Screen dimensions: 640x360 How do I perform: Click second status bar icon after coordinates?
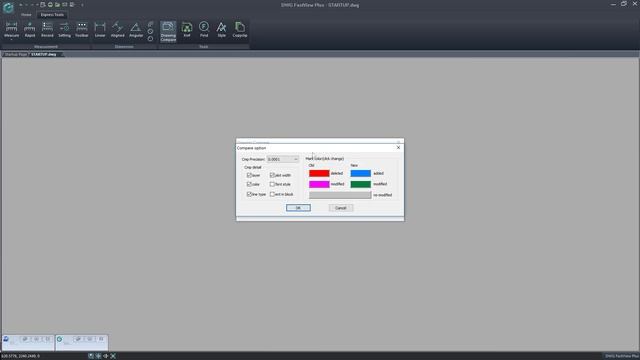click(98, 356)
